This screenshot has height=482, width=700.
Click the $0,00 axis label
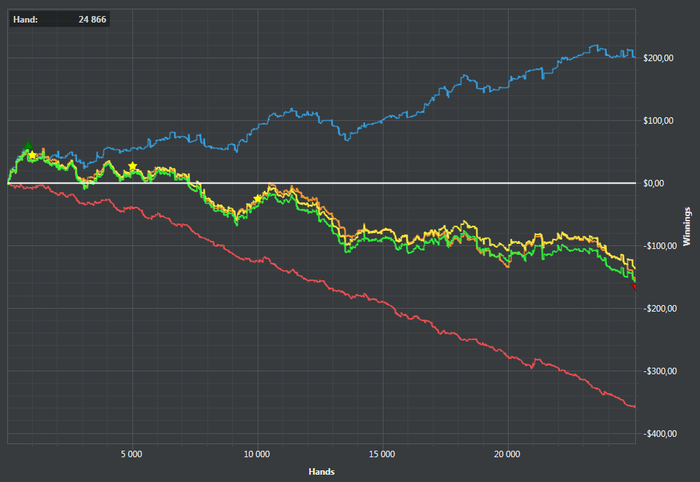click(x=654, y=183)
